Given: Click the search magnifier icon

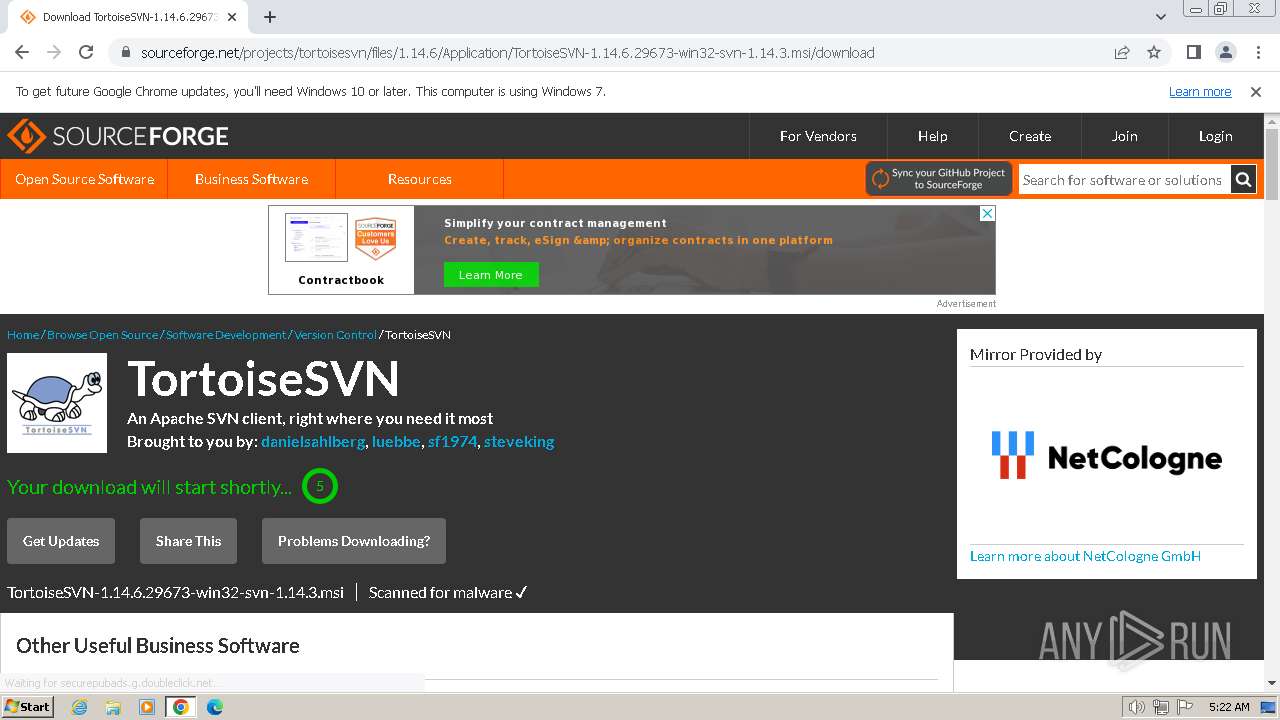Looking at the screenshot, I should point(1243,180).
